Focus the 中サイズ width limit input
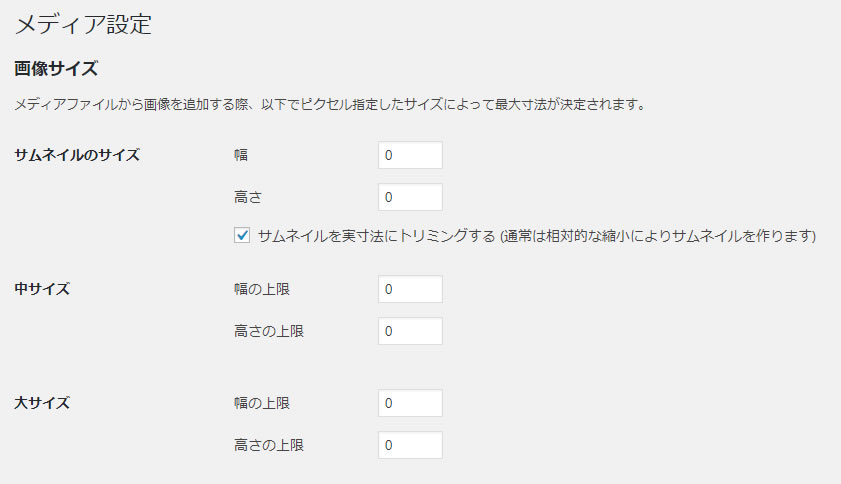Viewport: 841px width, 484px height. (x=410, y=289)
